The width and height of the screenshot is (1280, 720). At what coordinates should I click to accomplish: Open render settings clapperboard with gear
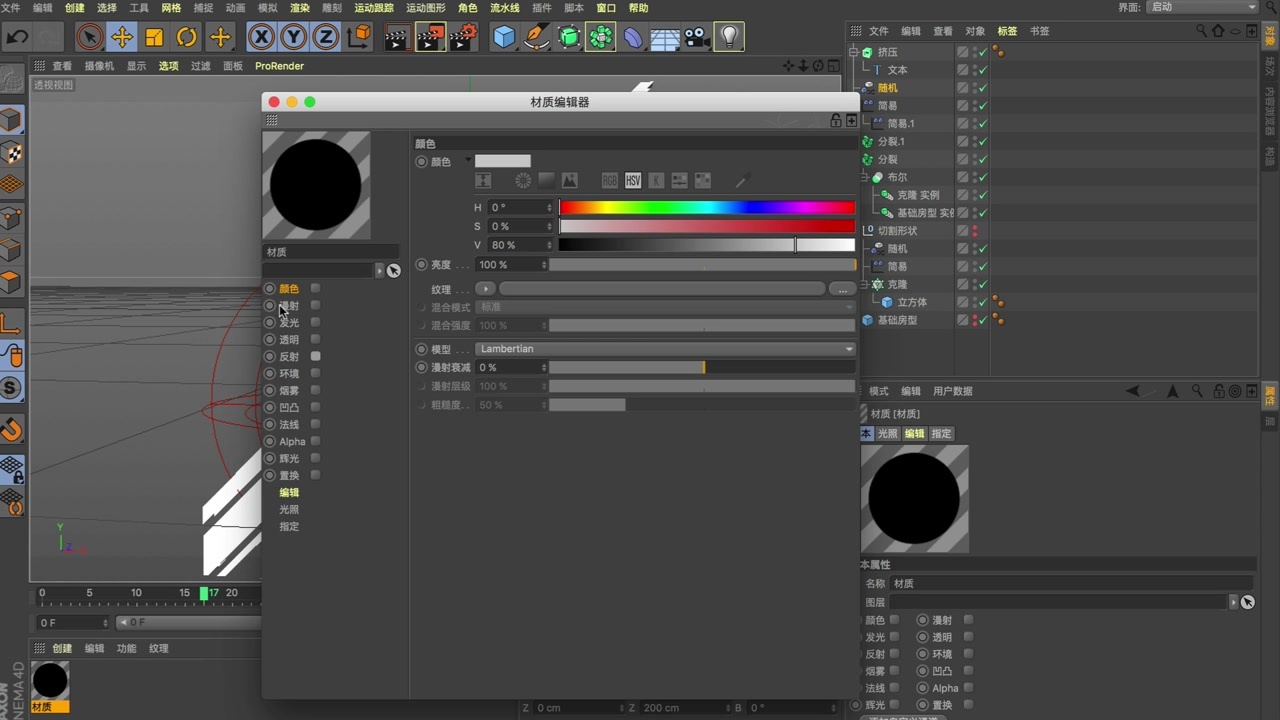pyautogui.click(x=463, y=38)
